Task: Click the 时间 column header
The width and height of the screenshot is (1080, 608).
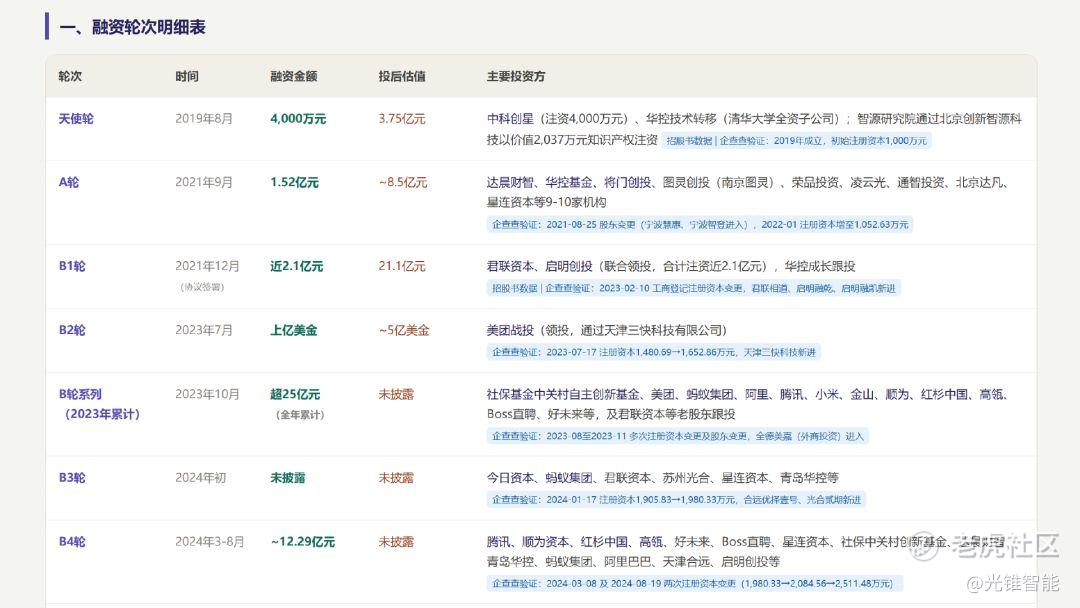Action: tap(187, 76)
